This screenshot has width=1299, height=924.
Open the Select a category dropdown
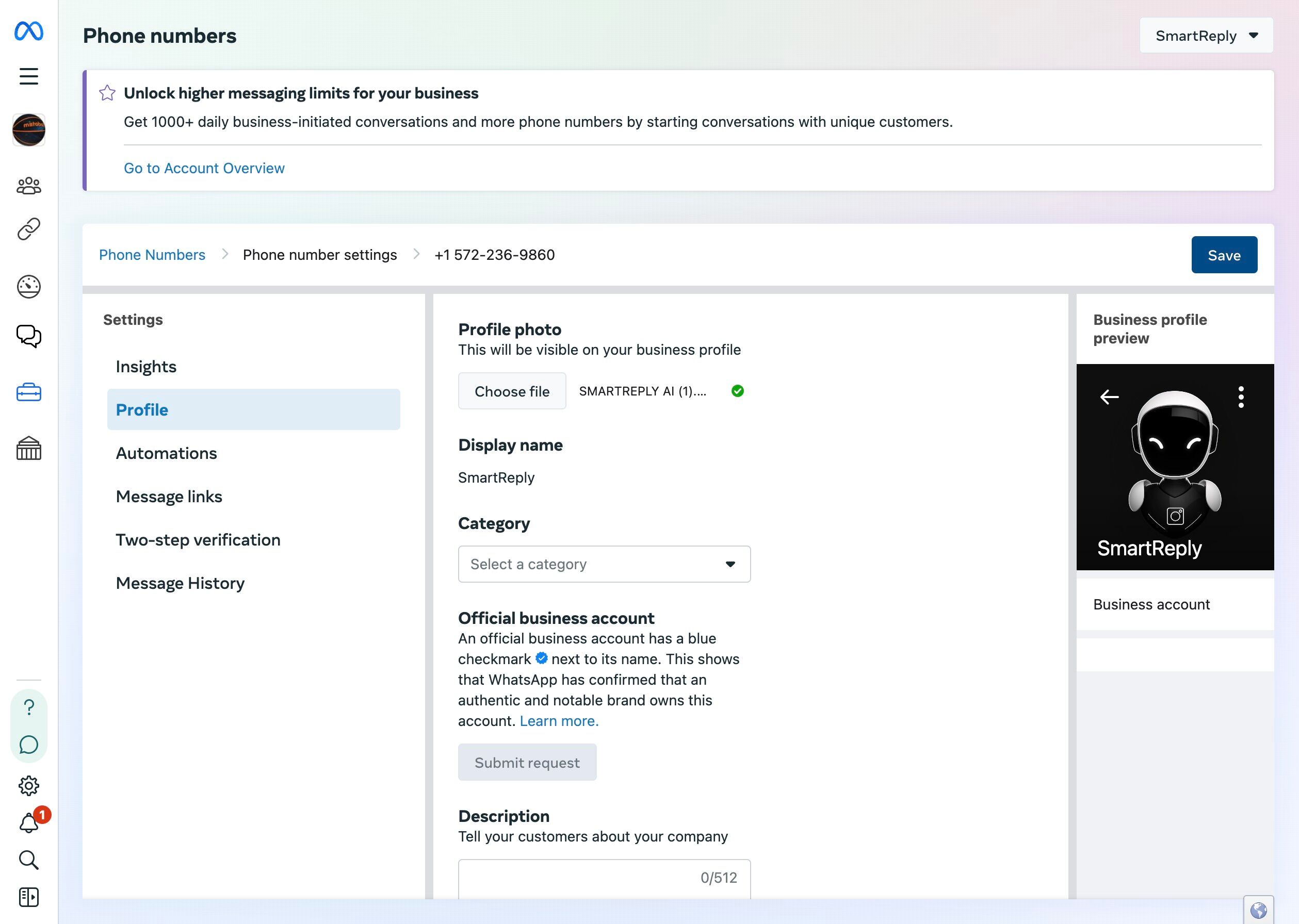coord(604,564)
